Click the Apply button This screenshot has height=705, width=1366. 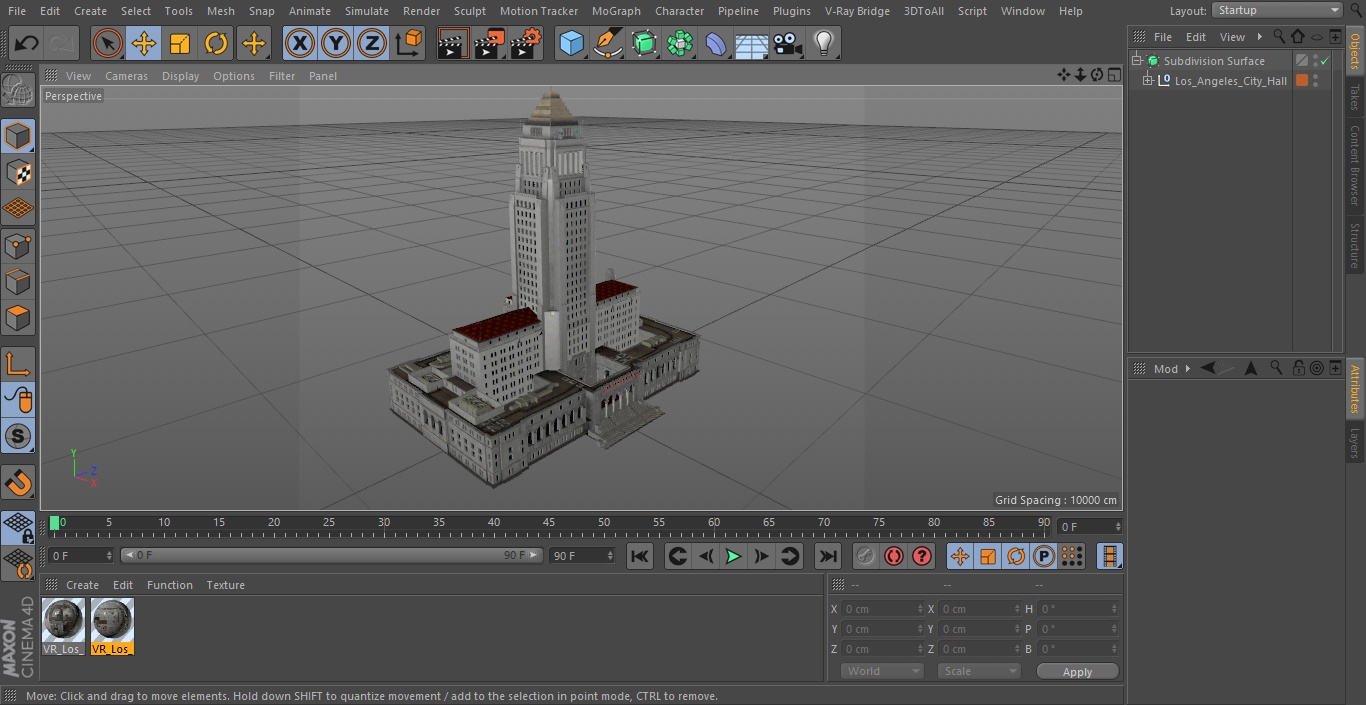[x=1077, y=672]
